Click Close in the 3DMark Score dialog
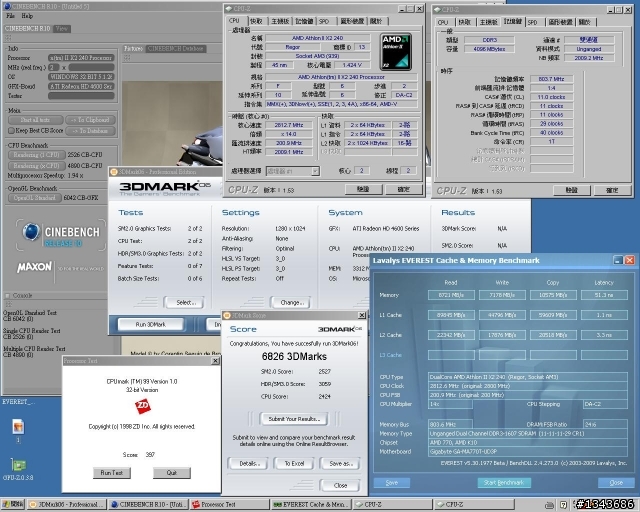This screenshot has width=640, height=512. pos(340,485)
